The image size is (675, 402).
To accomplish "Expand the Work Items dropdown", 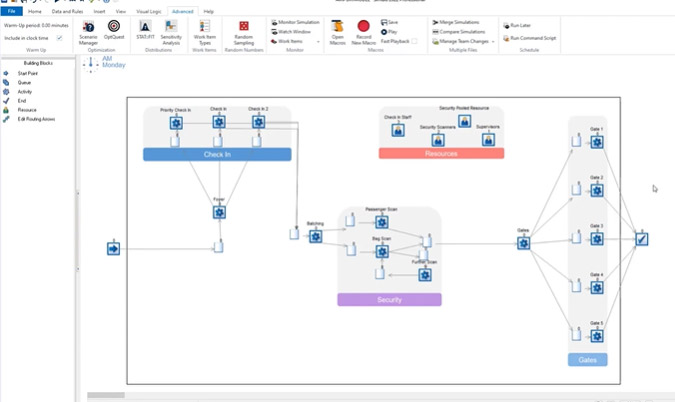I will 318,41.
